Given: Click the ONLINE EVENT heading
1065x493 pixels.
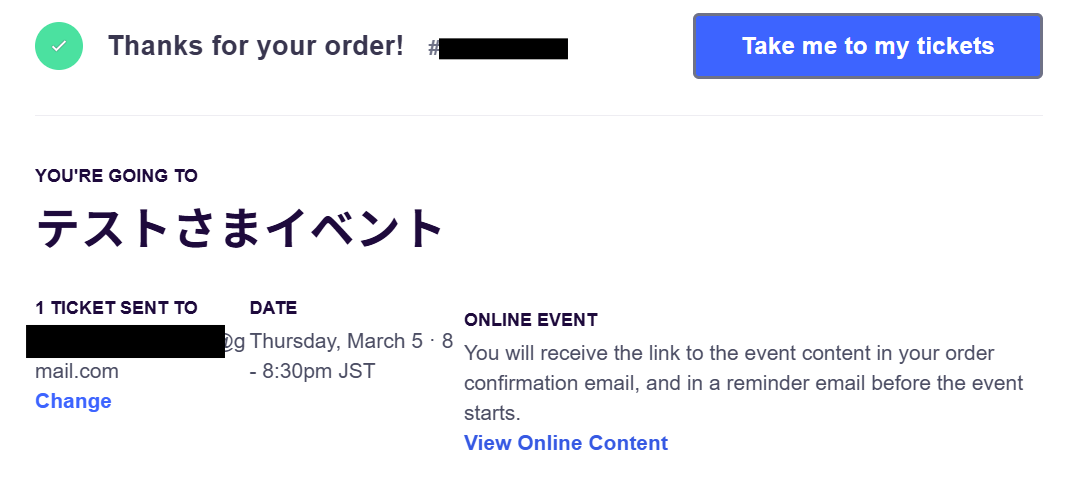Looking at the screenshot, I should (x=531, y=320).
